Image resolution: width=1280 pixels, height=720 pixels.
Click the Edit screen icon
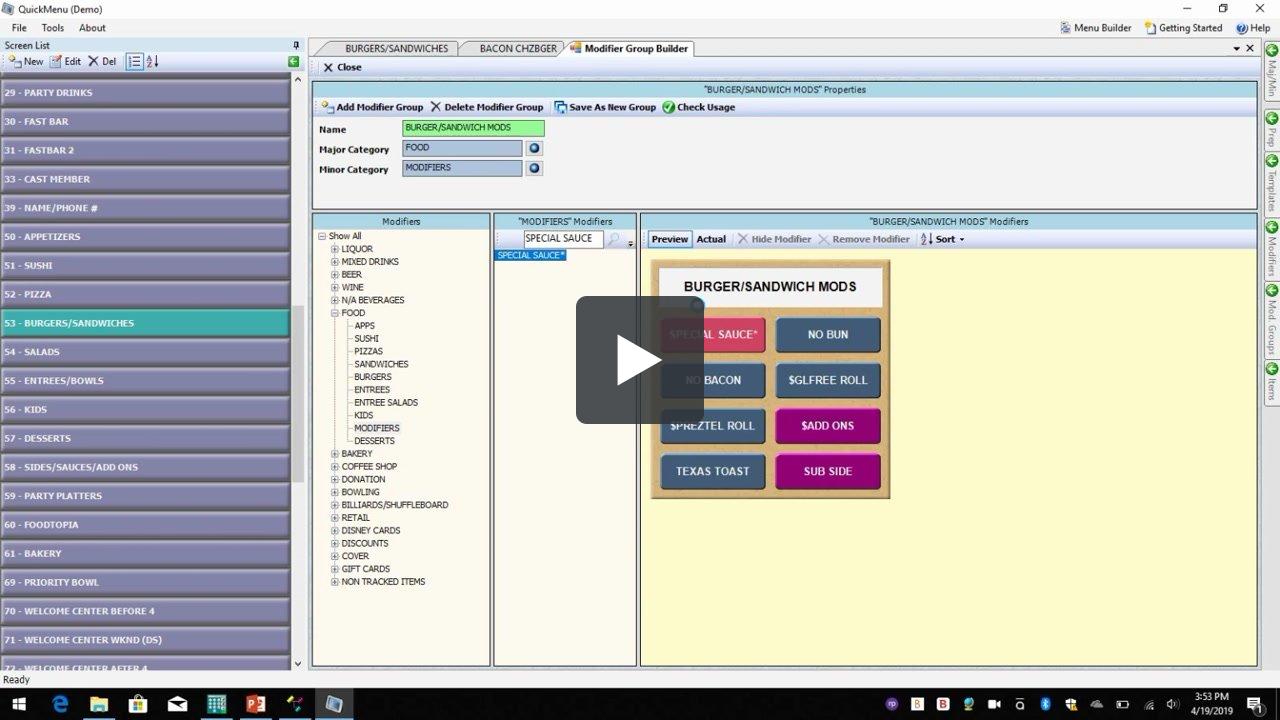point(66,61)
